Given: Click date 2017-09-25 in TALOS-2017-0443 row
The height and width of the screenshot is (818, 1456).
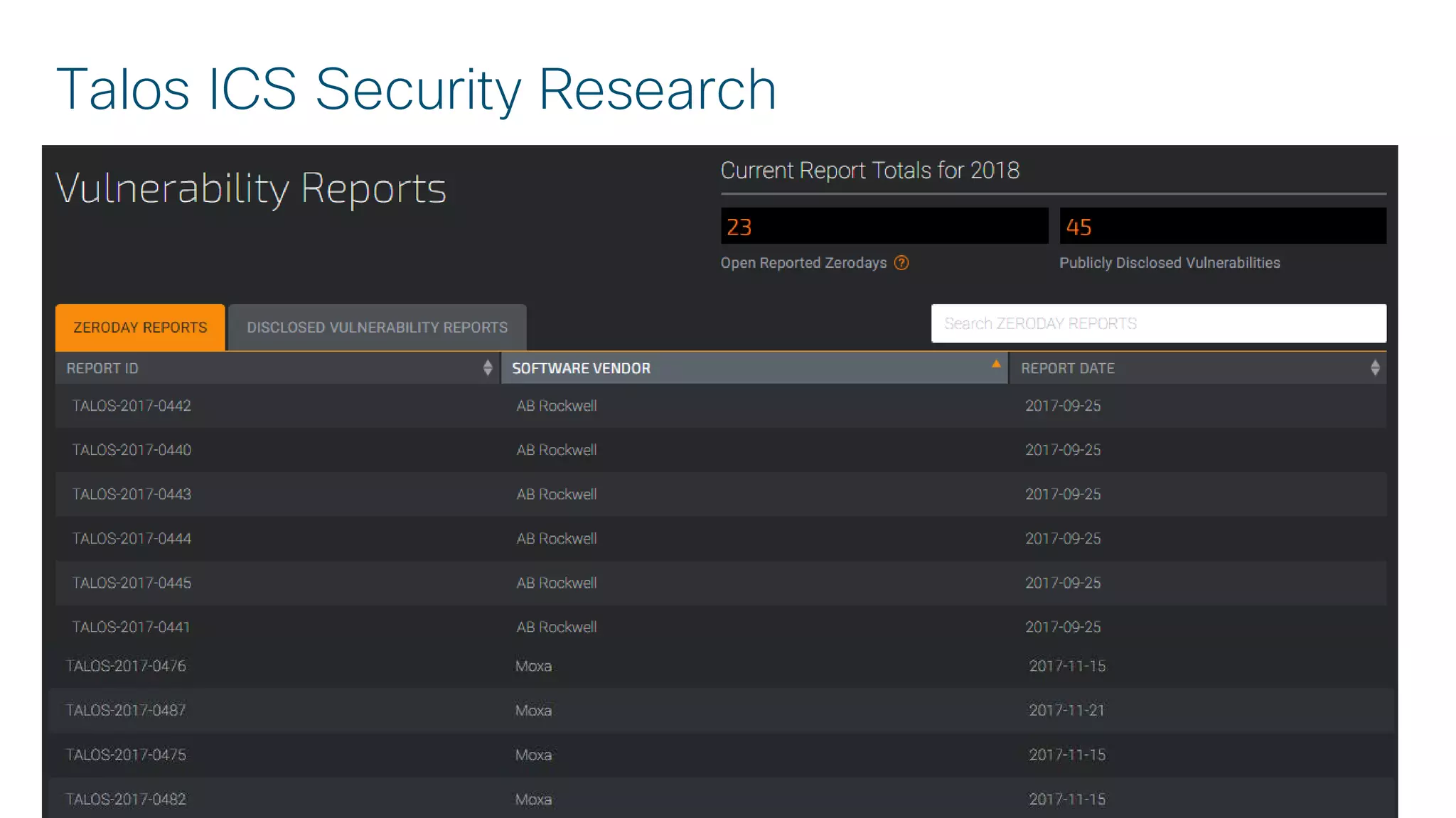Looking at the screenshot, I should pos(1063,494).
